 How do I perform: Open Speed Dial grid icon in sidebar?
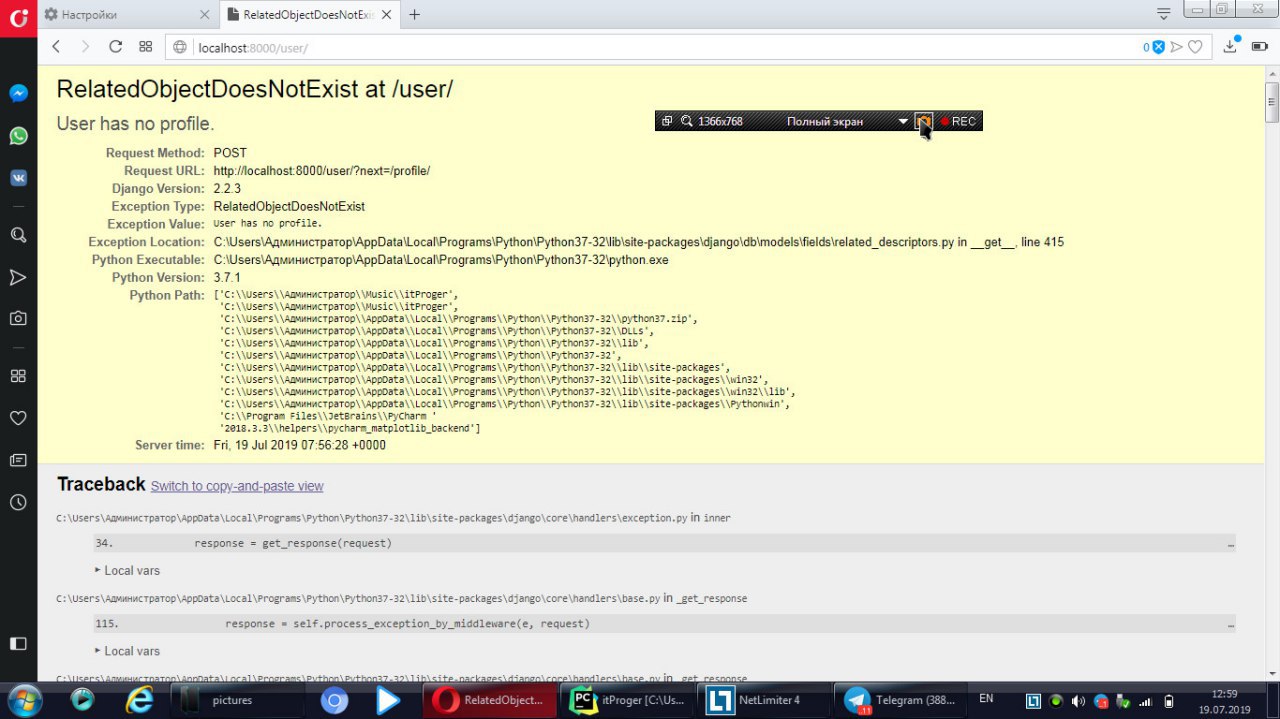click(x=18, y=376)
